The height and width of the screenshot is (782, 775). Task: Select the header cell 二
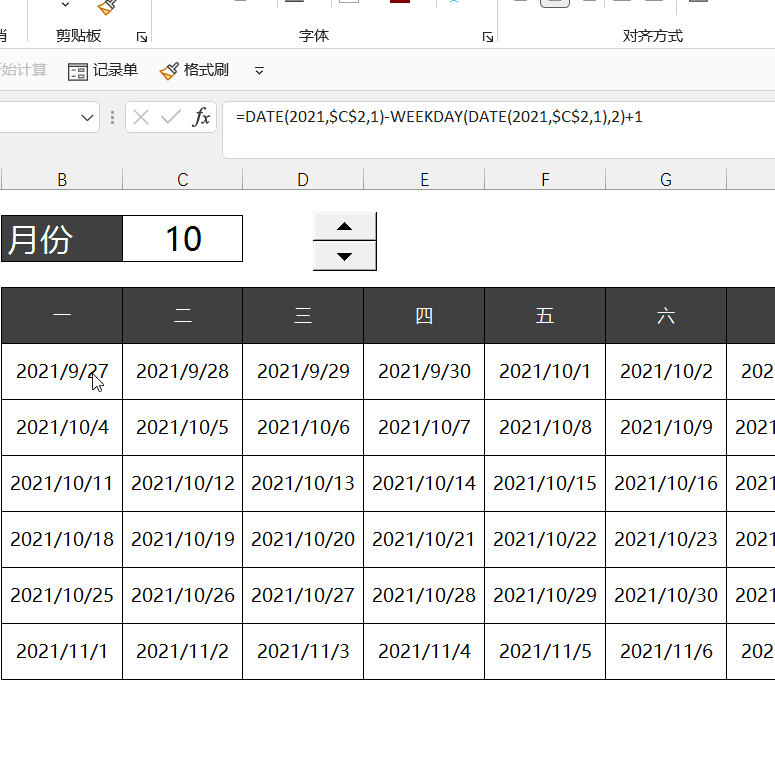pos(183,316)
